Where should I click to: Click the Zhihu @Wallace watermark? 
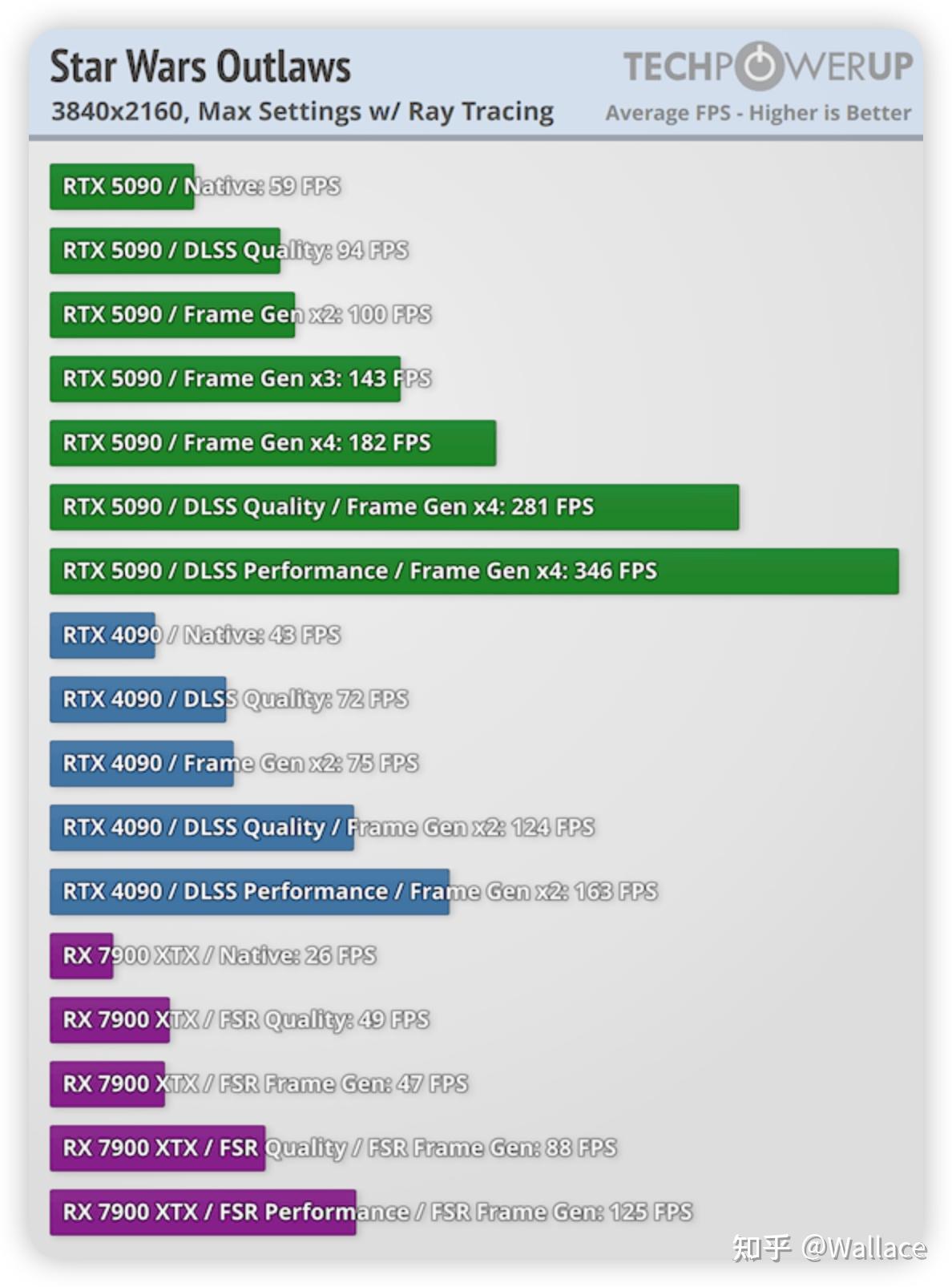click(829, 1248)
